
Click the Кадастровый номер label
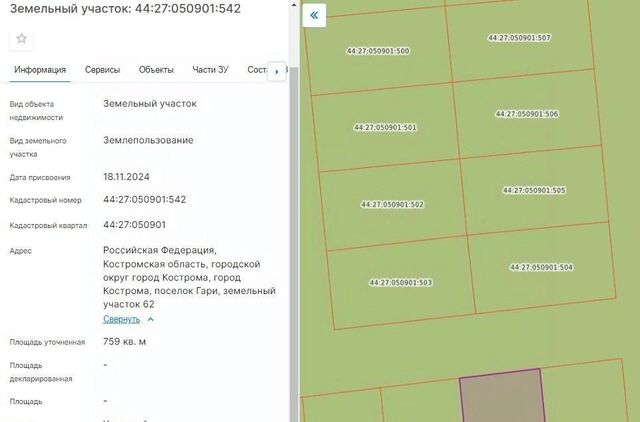click(x=46, y=200)
